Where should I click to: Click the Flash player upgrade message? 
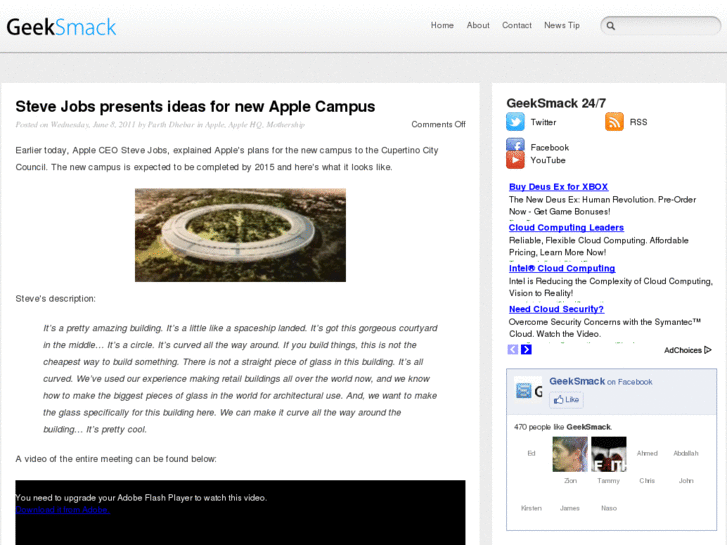pos(141,498)
